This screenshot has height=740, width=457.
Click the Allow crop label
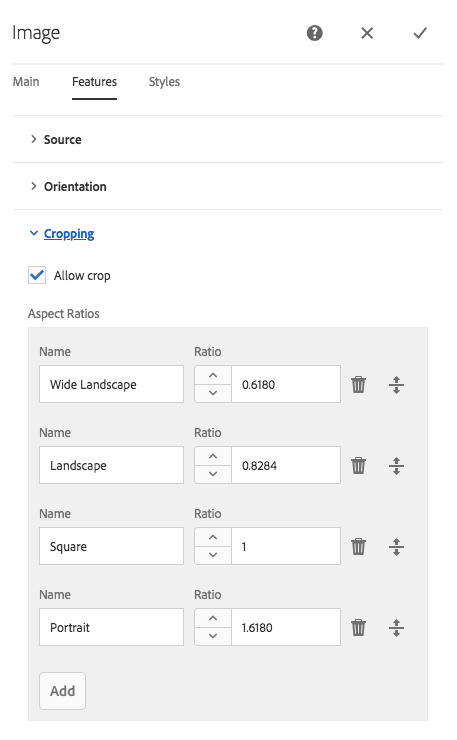pyautogui.click(x=82, y=276)
